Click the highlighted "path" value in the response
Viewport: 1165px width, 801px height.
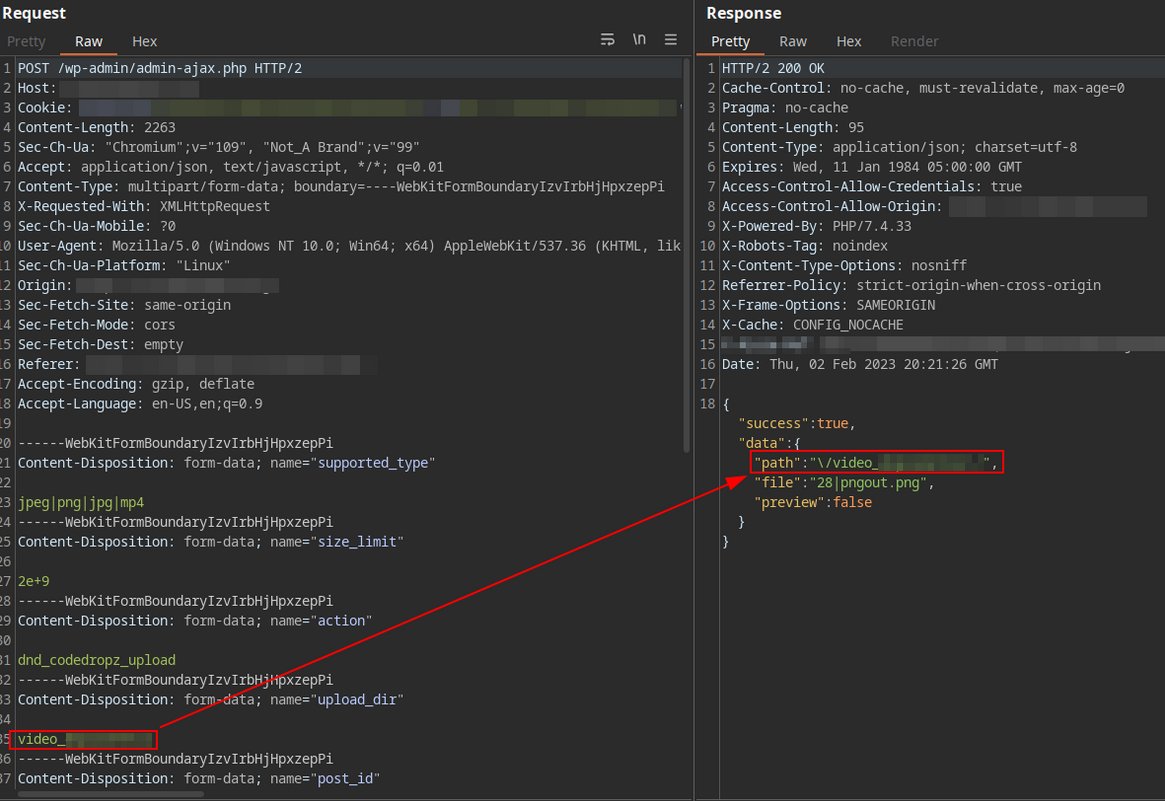pos(875,462)
